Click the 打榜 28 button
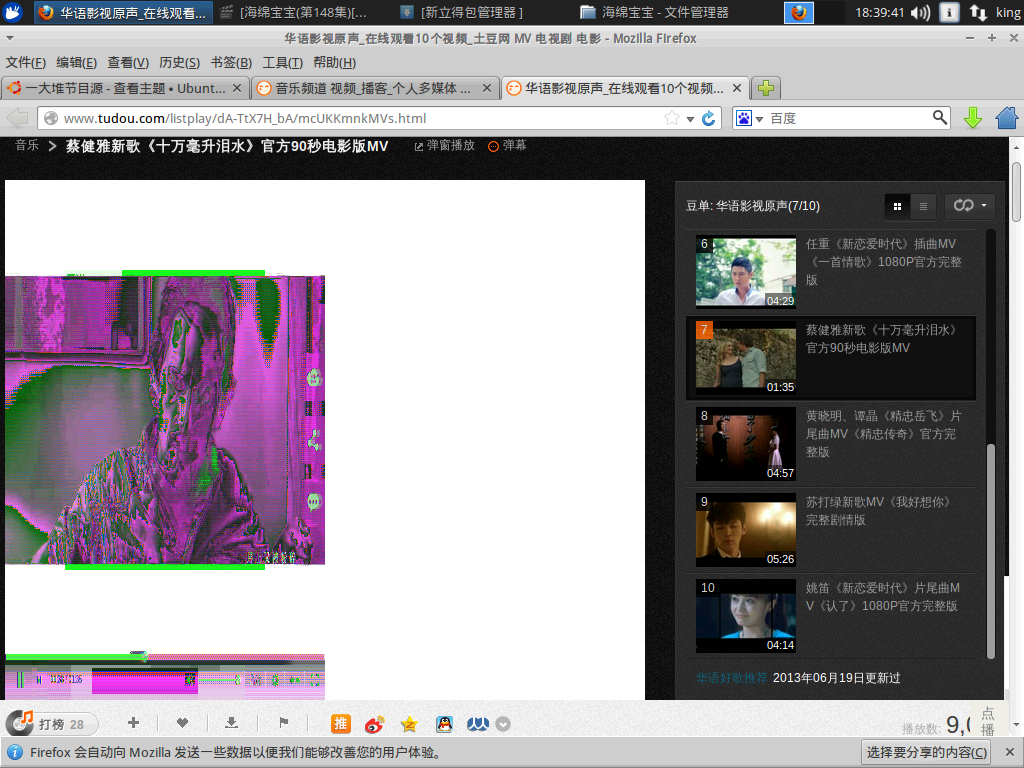This screenshot has width=1024, height=768. pyautogui.click(x=52, y=724)
